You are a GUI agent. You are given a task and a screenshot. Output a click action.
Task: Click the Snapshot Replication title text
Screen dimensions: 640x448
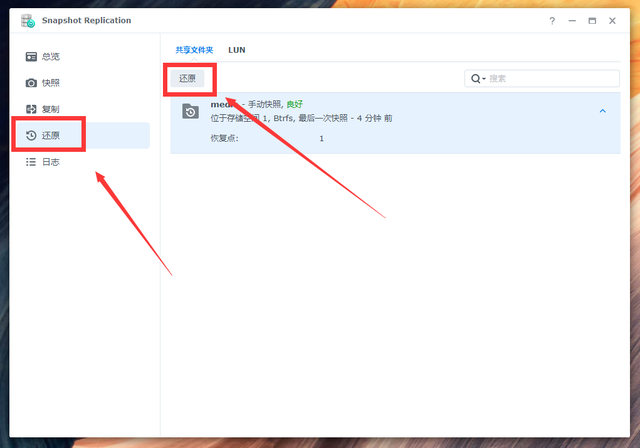(x=87, y=20)
